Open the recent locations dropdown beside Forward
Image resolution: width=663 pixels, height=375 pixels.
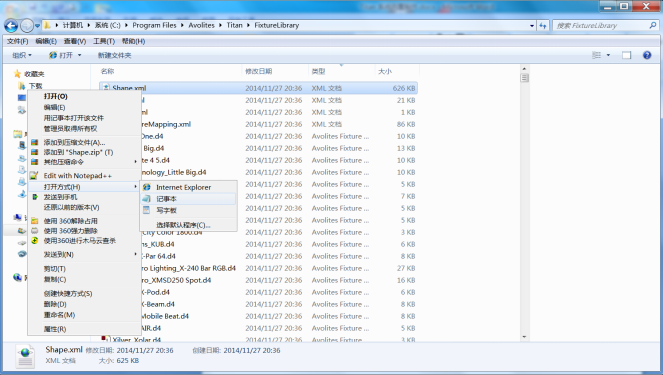(37, 26)
